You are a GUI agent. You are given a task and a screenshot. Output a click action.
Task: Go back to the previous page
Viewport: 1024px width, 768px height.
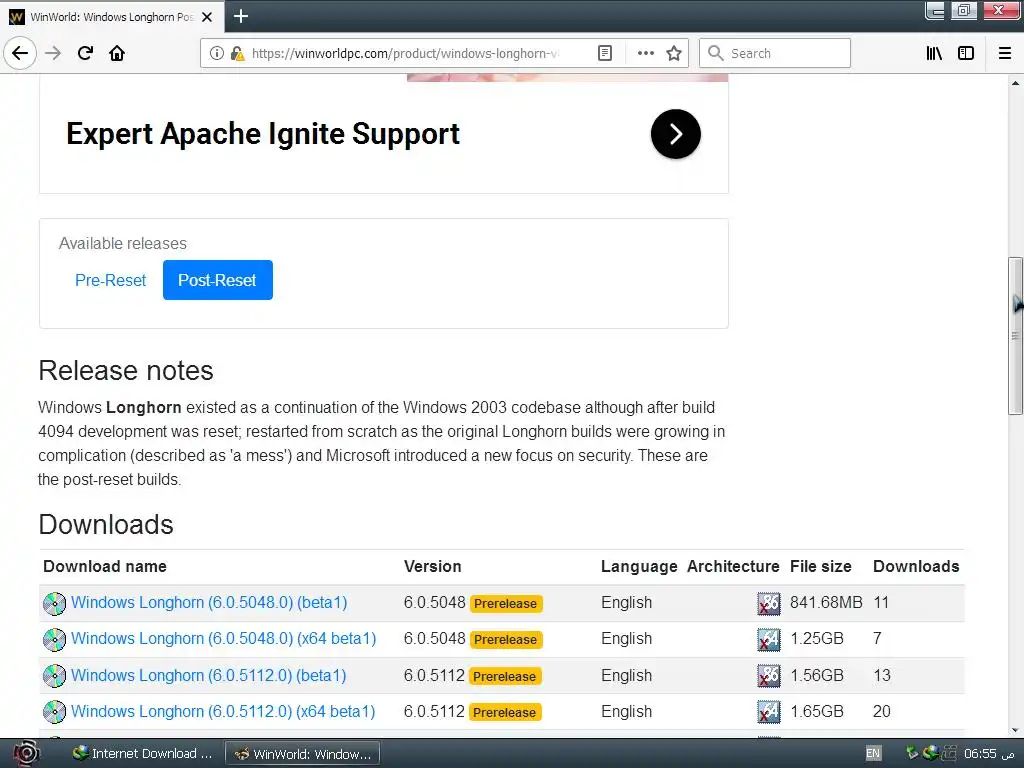click(x=20, y=53)
